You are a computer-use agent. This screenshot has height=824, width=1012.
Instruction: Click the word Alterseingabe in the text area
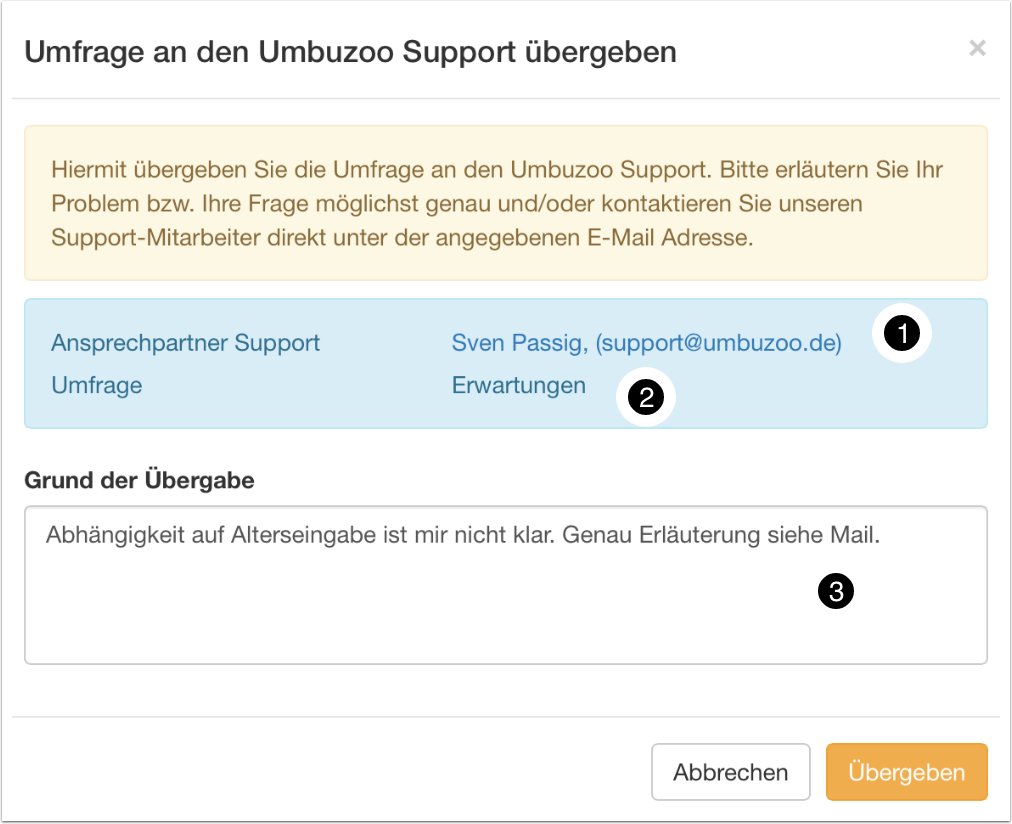[x=298, y=535]
